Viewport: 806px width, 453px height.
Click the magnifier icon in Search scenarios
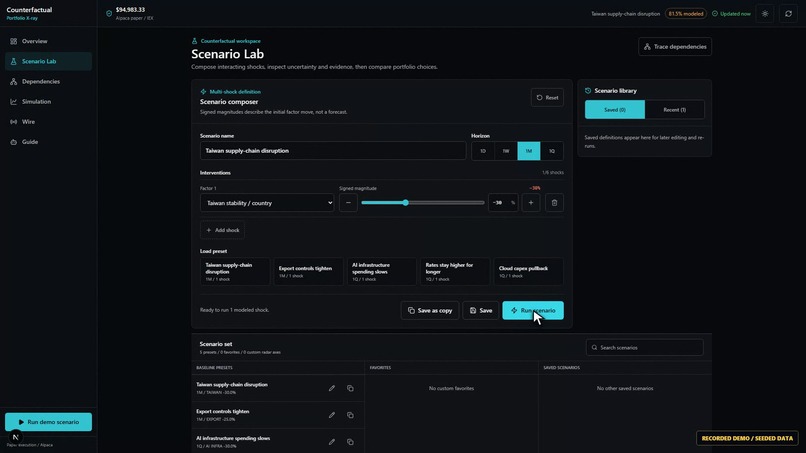594,348
